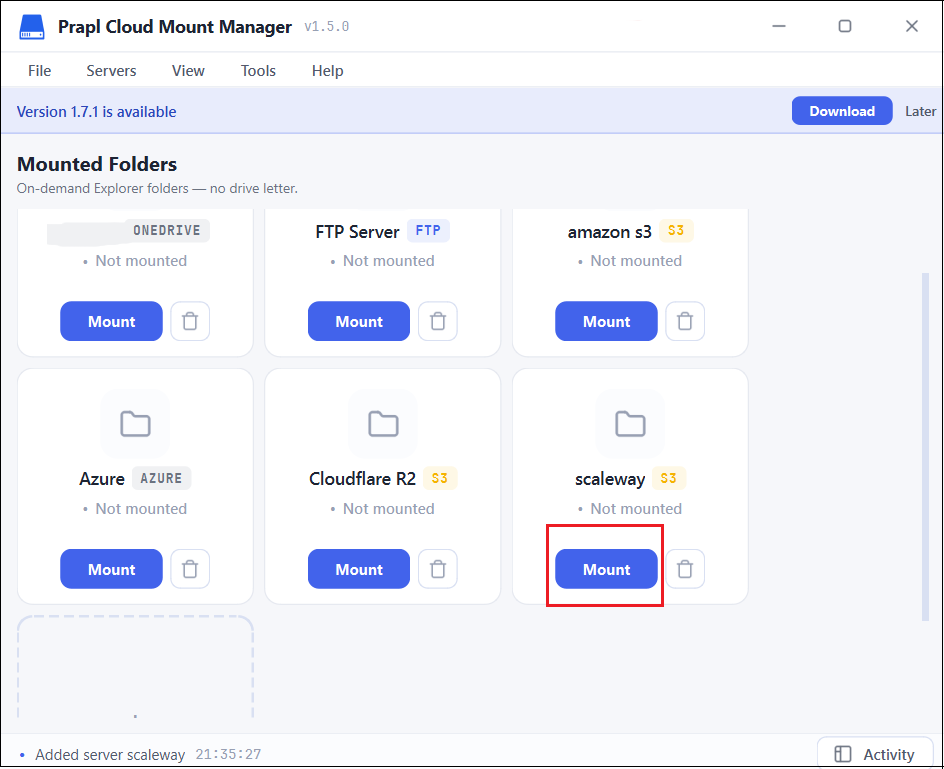Screen dimensions: 944x769
Task: Click the trash icon on Azure card
Action: pos(190,568)
